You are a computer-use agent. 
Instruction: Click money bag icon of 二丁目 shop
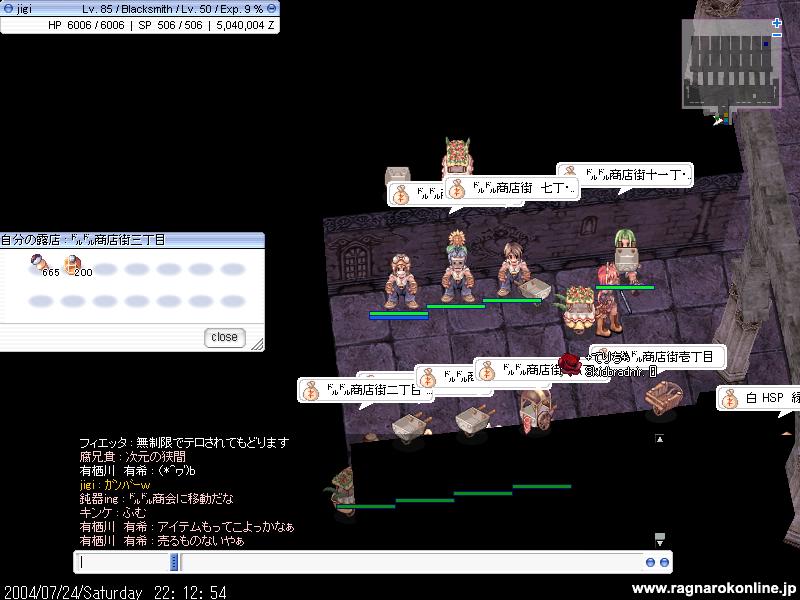tap(309, 391)
